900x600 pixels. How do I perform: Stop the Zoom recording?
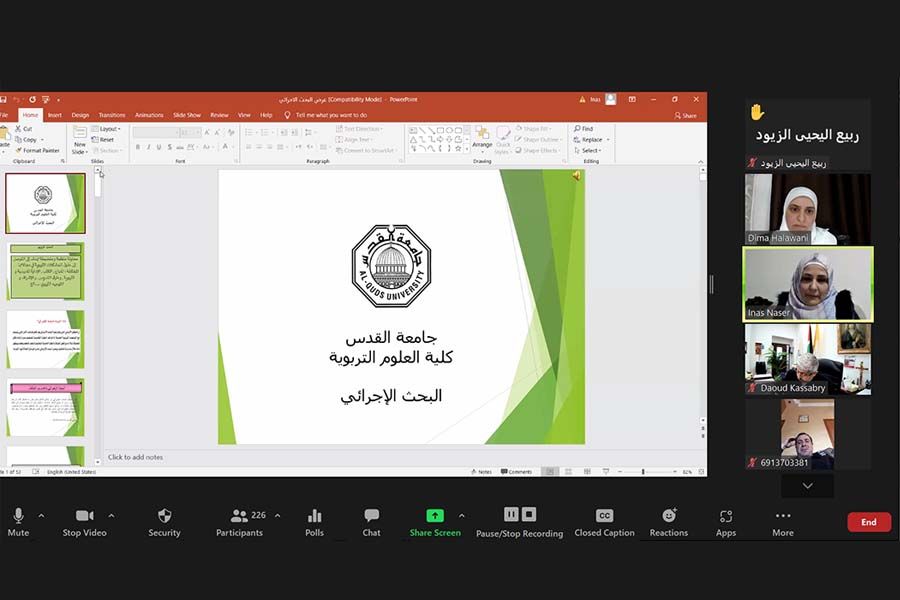[529, 514]
